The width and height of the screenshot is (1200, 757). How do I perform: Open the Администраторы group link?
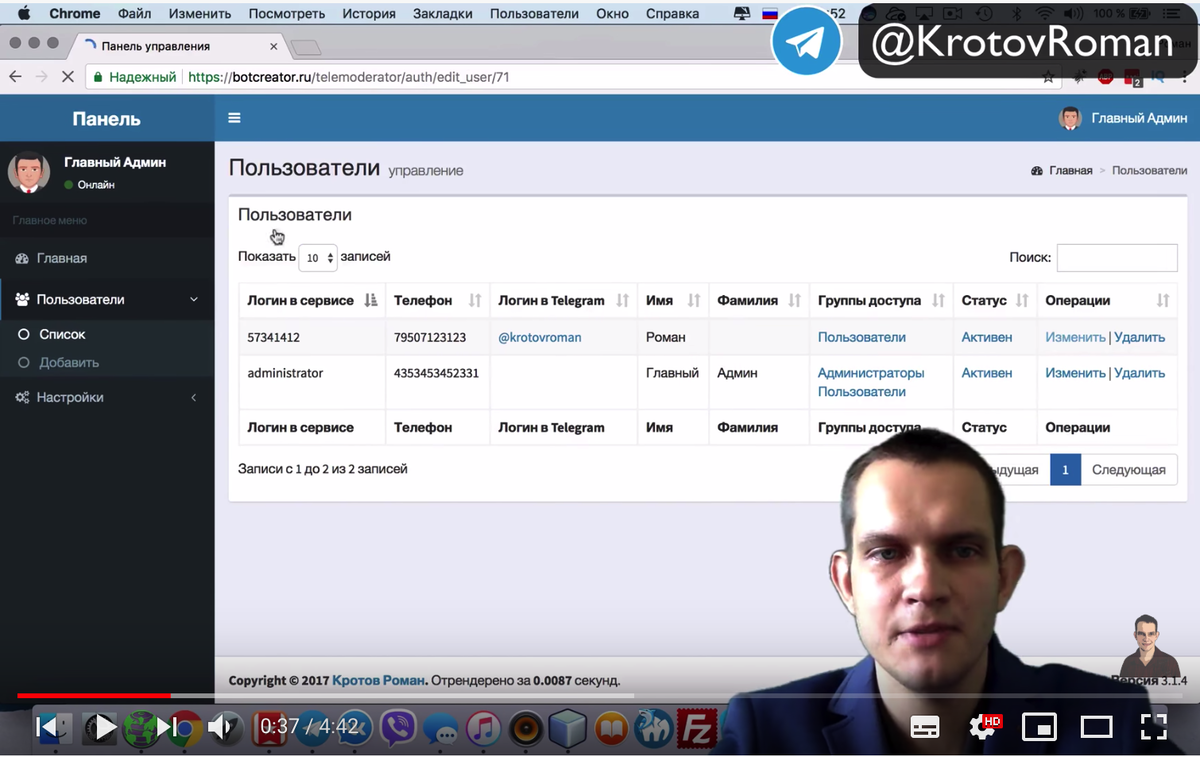pyautogui.click(x=871, y=373)
